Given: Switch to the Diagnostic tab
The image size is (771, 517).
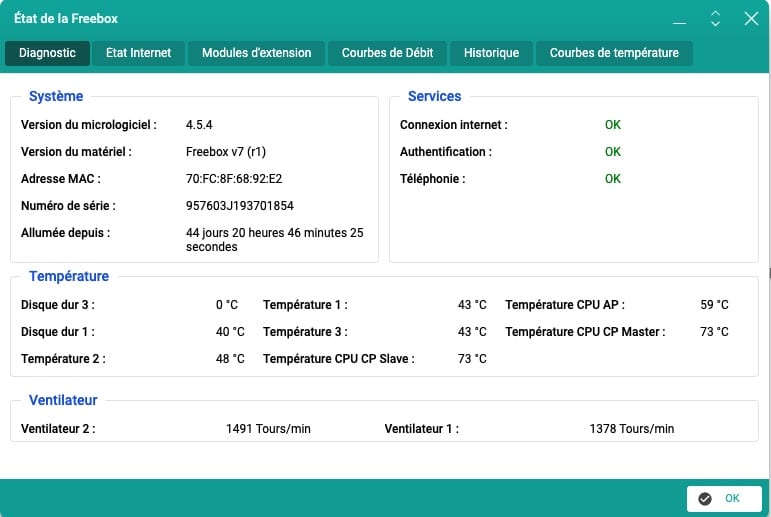Looking at the screenshot, I should point(47,53).
